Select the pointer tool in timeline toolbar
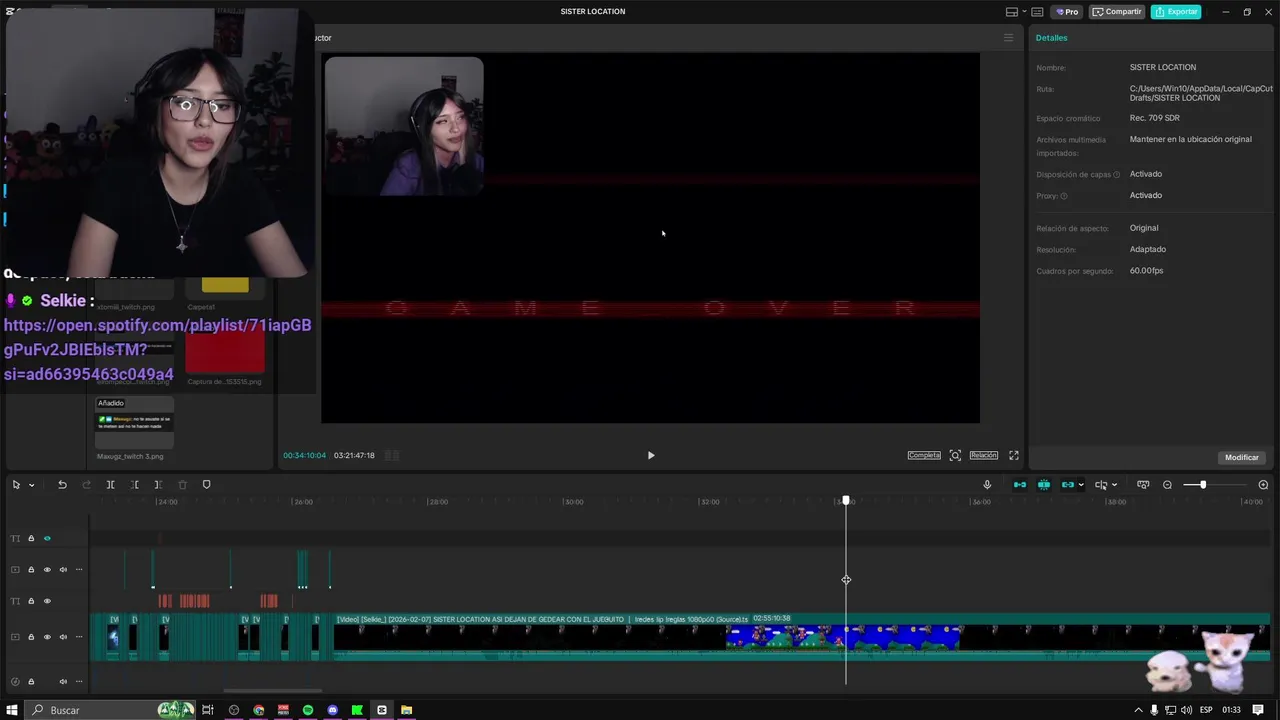This screenshot has width=1280, height=720. (16, 485)
